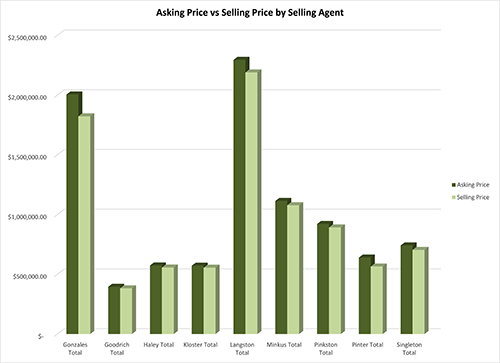Select the chart title text

pyautogui.click(x=250, y=13)
